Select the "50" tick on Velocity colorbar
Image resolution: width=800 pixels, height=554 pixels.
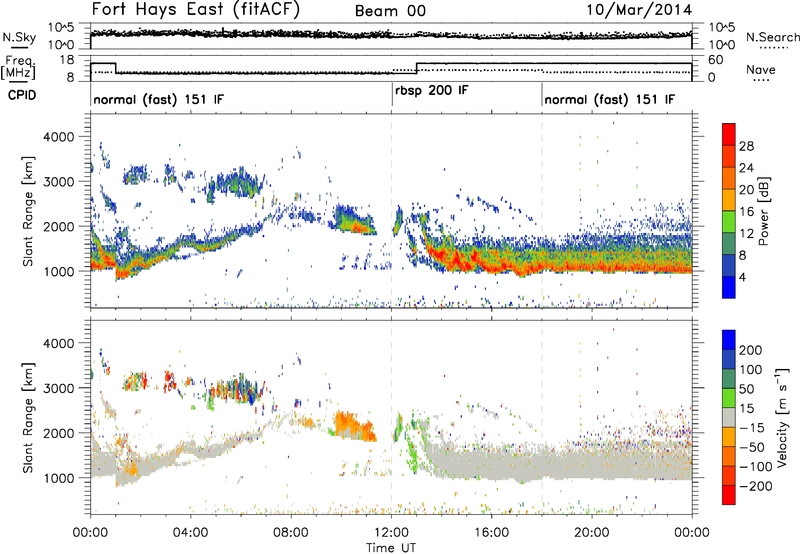(x=746, y=389)
